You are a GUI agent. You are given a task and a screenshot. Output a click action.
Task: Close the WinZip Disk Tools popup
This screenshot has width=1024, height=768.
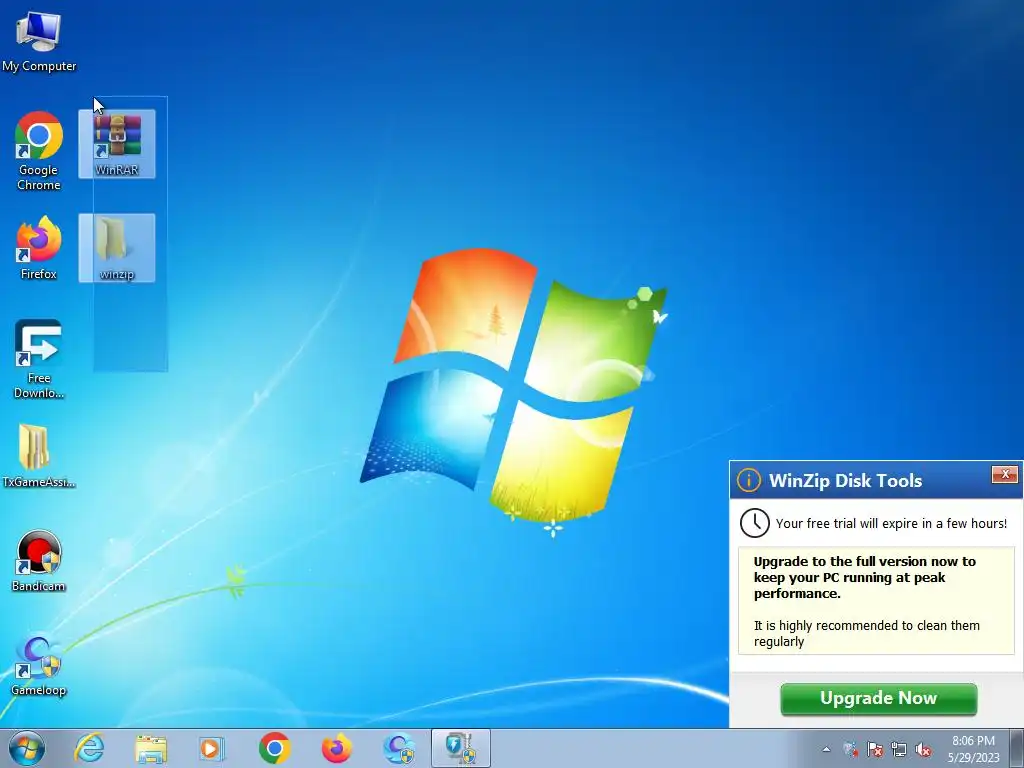[x=1004, y=474]
